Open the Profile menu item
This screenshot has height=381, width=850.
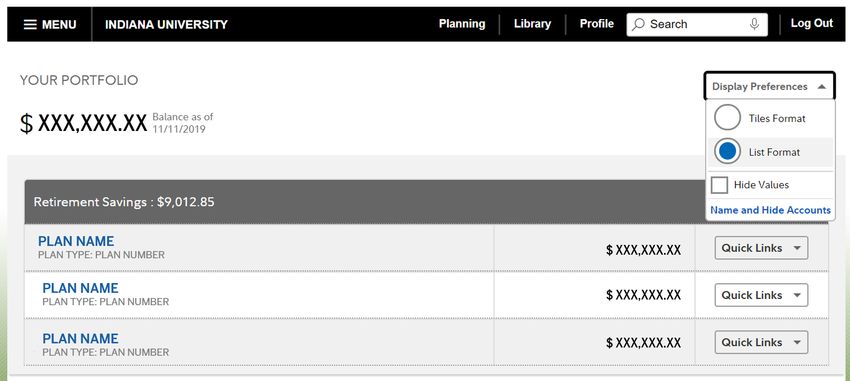coord(597,24)
